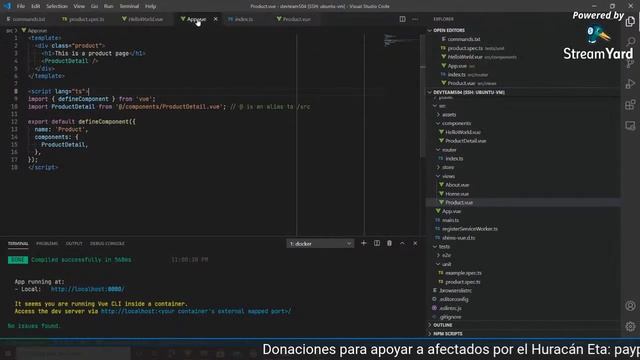Select the TERMINAL panel tab

18,244
